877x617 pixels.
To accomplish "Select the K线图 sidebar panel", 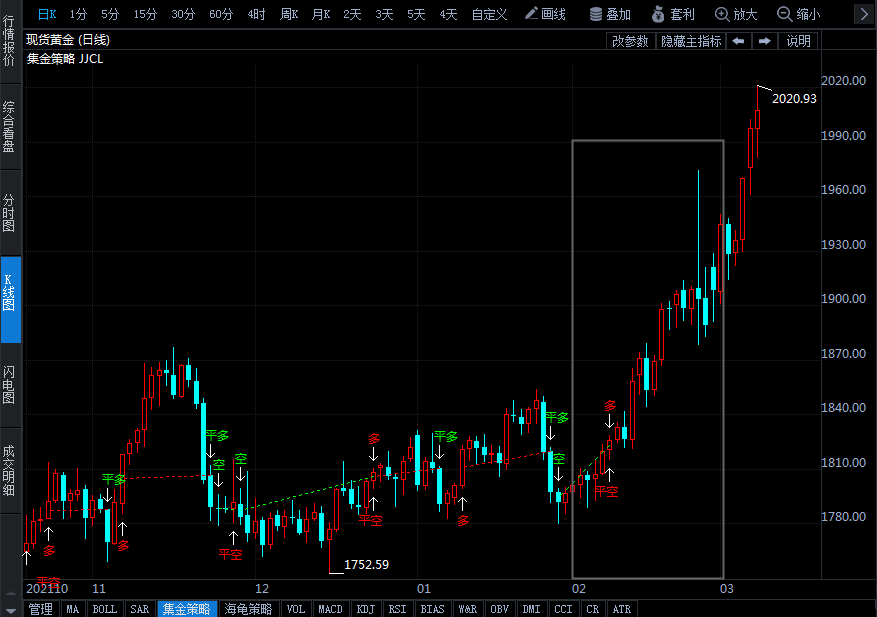I will [9, 299].
